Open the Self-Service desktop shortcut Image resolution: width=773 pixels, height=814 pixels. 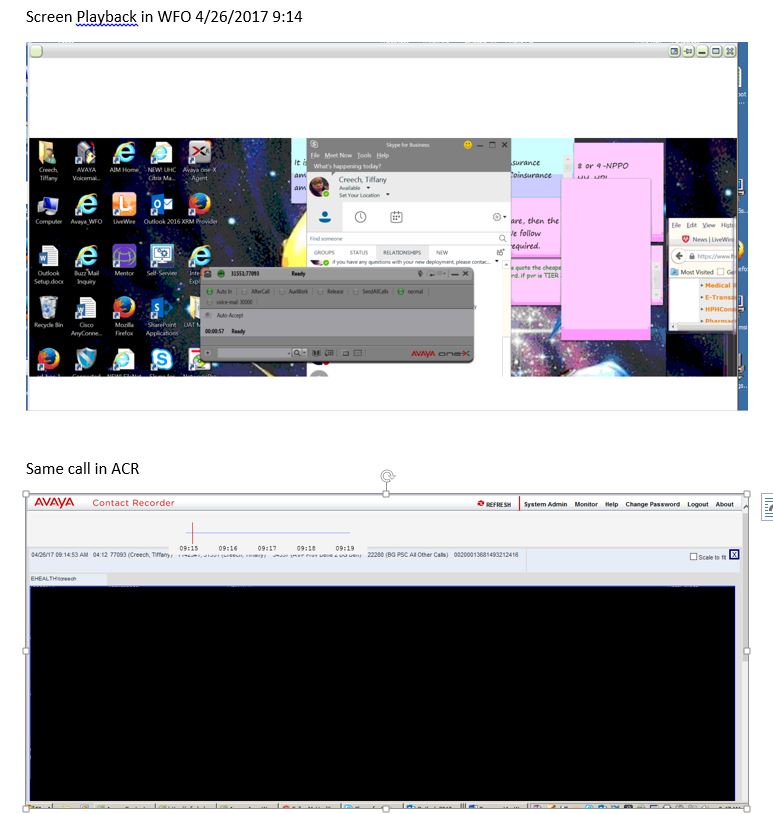click(161, 261)
